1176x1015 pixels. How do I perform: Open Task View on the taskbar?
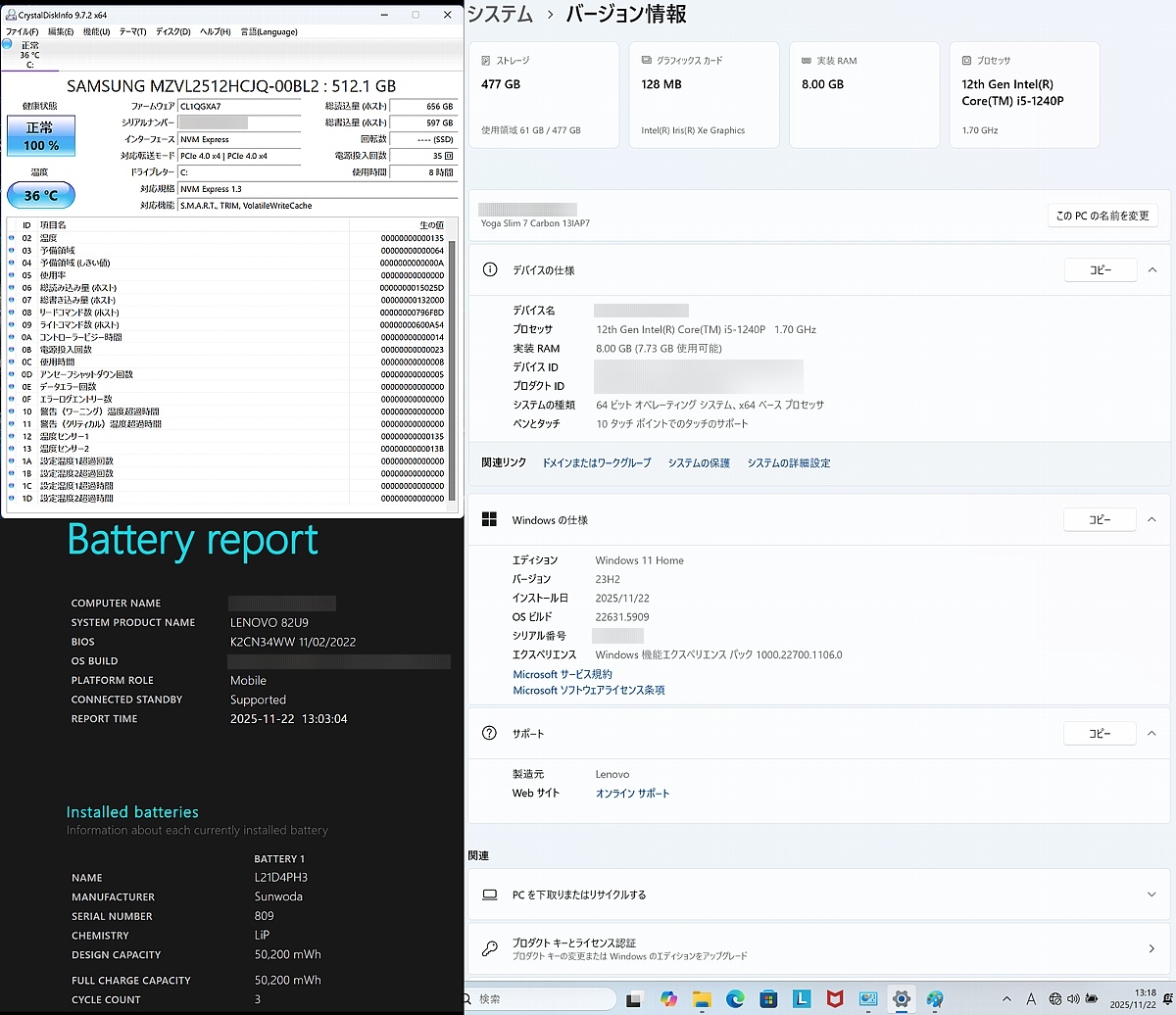[x=635, y=999]
